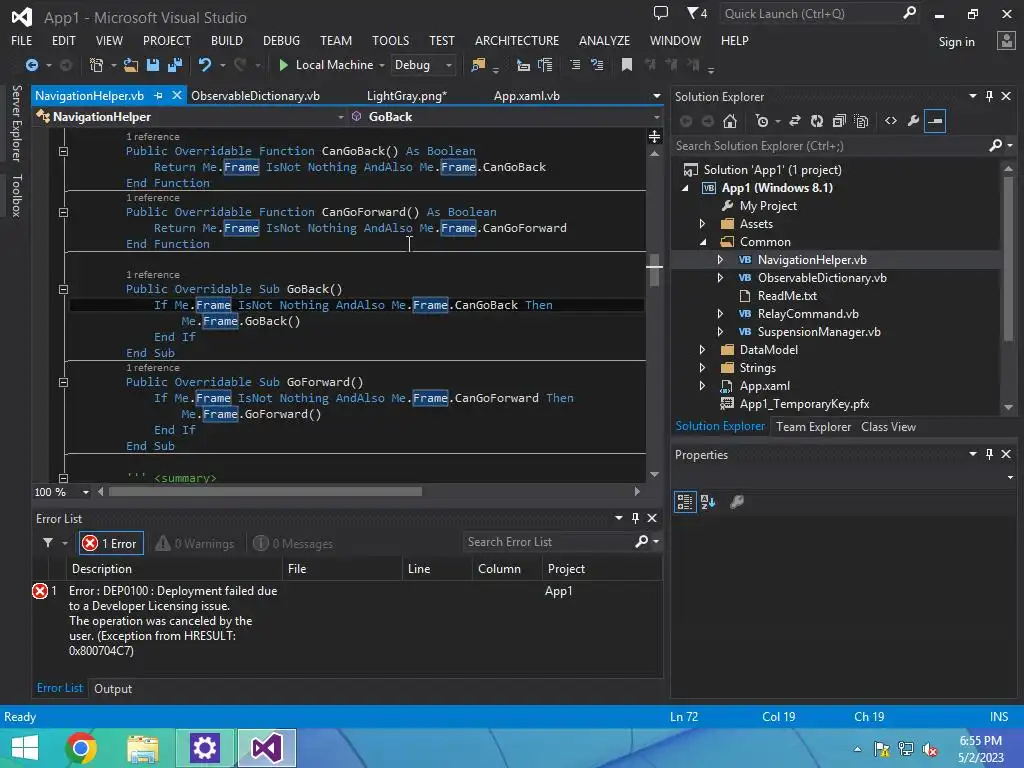This screenshot has width=1024, height=768.
Task: Open the Server Explorer side panel
Action: [17, 123]
